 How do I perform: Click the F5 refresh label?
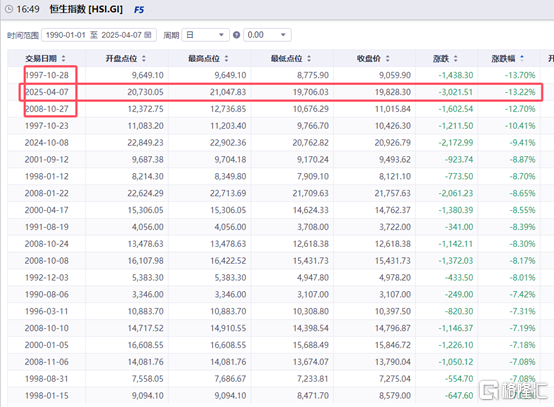[139, 10]
